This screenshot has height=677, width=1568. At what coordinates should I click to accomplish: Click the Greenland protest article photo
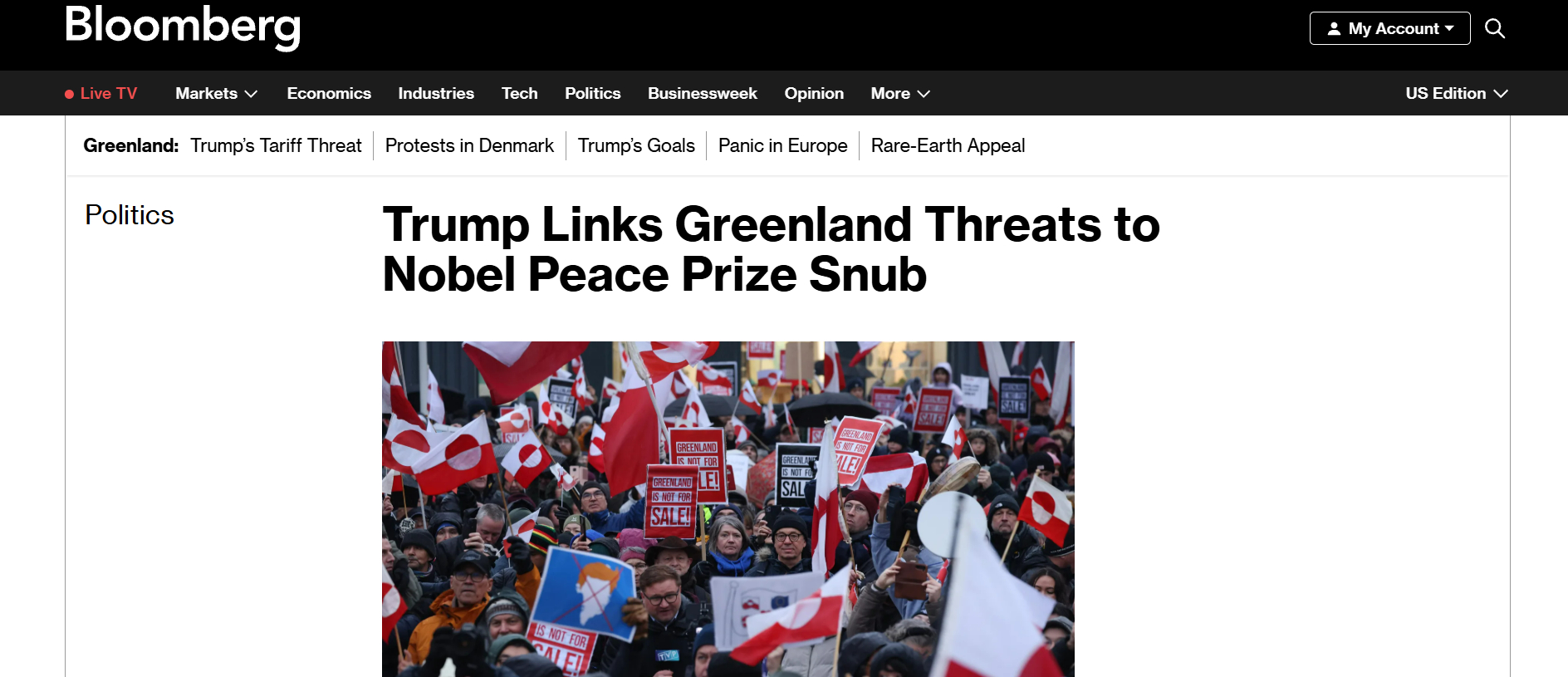728,508
